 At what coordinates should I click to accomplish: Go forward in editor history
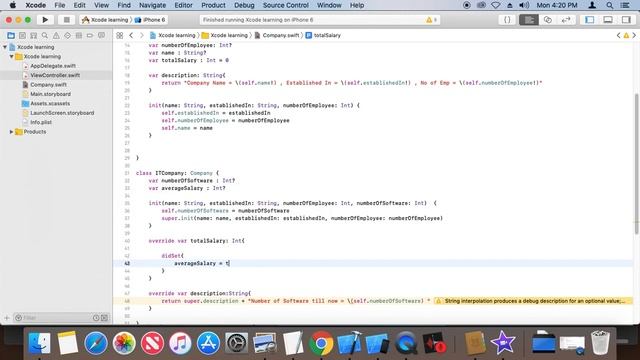coord(142,36)
